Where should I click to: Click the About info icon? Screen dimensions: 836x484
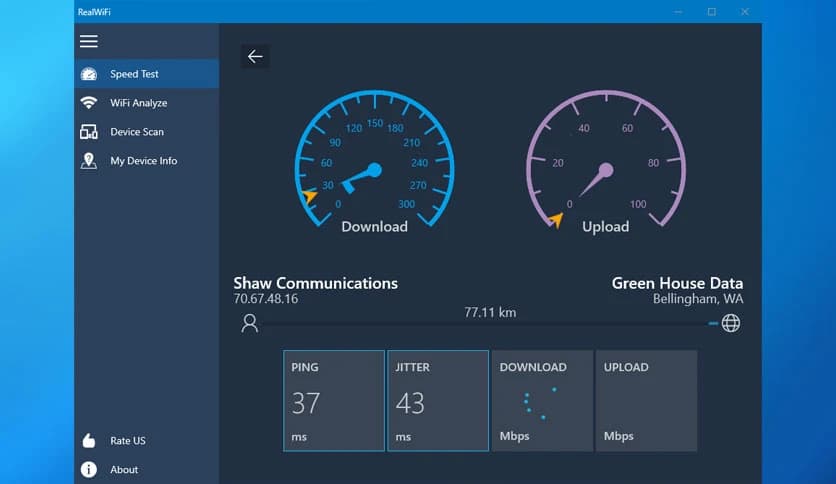[89, 469]
